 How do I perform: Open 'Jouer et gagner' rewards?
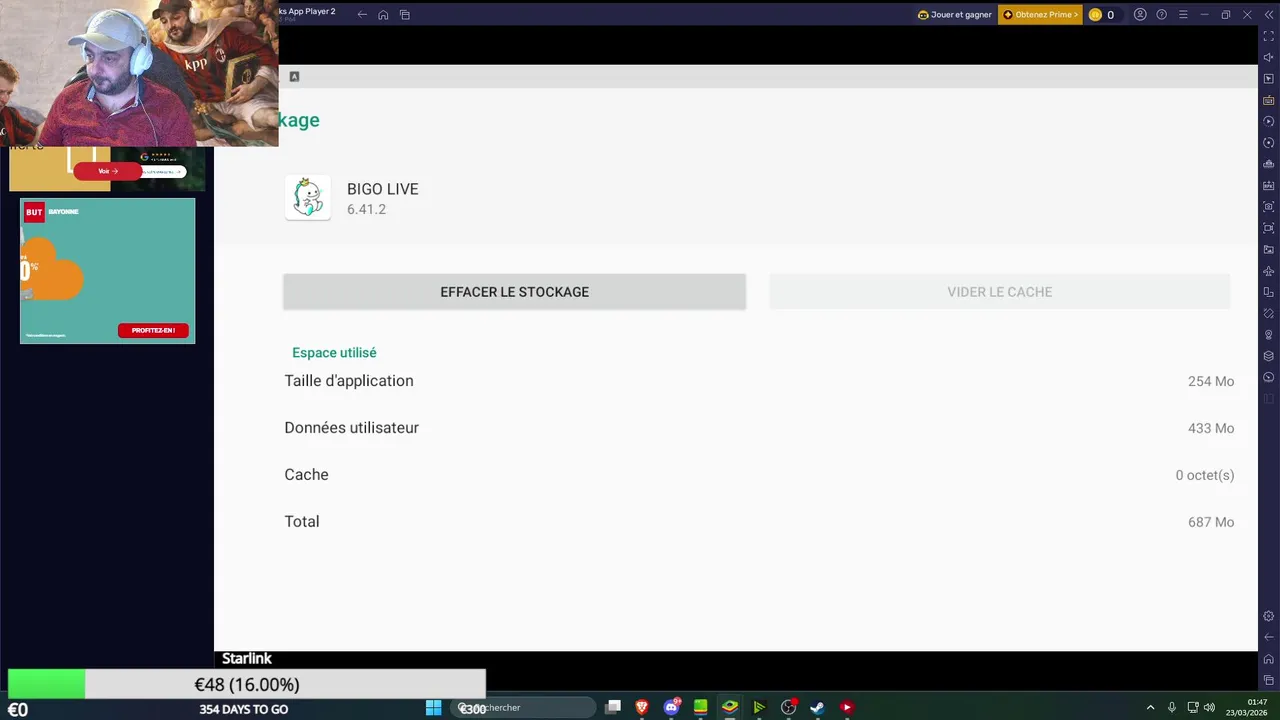tap(955, 15)
